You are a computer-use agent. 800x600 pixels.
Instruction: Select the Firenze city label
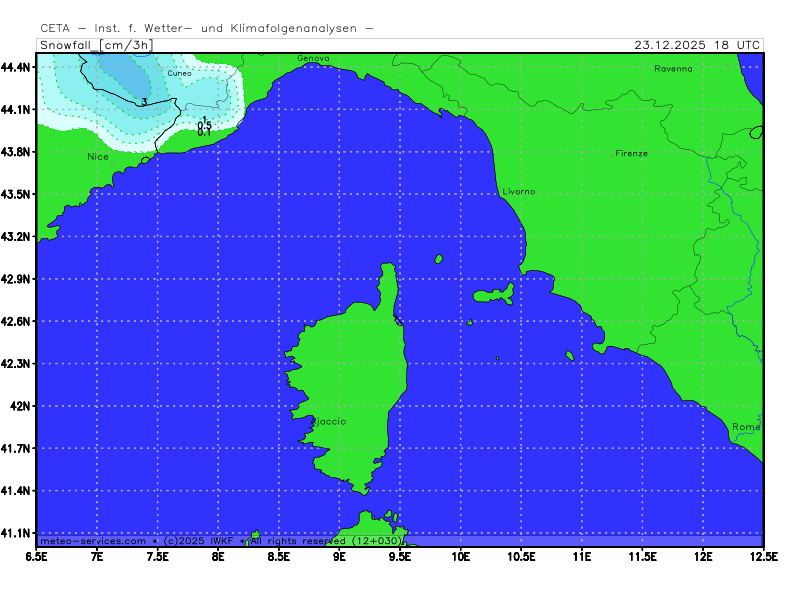[x=631, y=154]
